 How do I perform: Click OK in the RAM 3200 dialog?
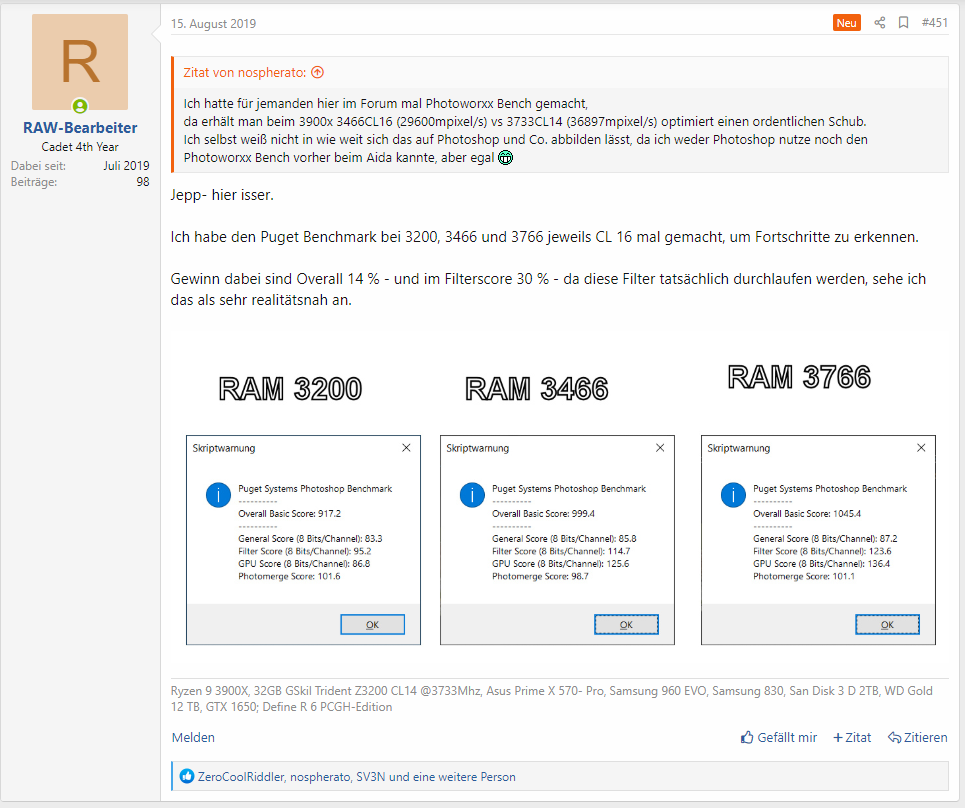(x=372, y=625)
